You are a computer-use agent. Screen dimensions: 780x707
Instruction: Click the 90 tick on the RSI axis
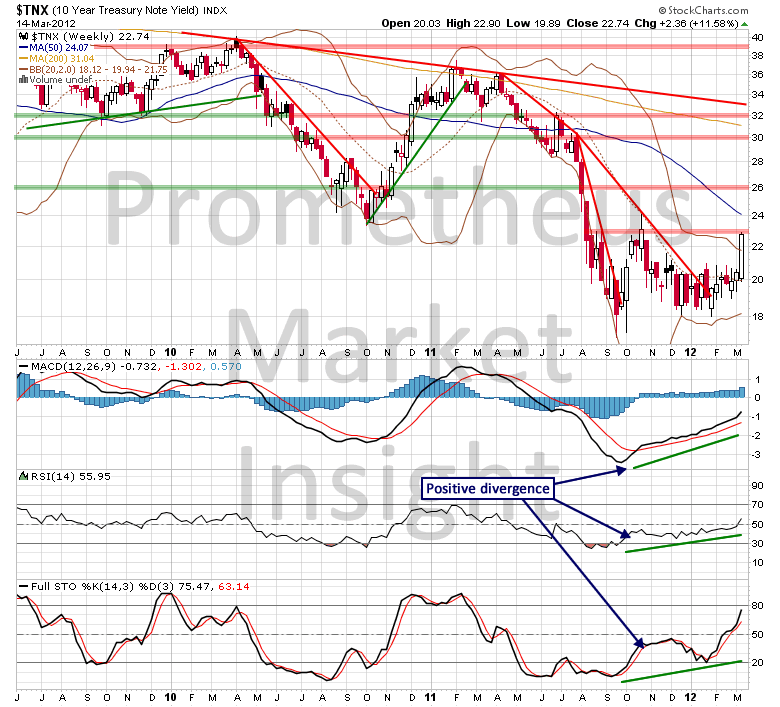pyautogui.click(x=758, y=486)
